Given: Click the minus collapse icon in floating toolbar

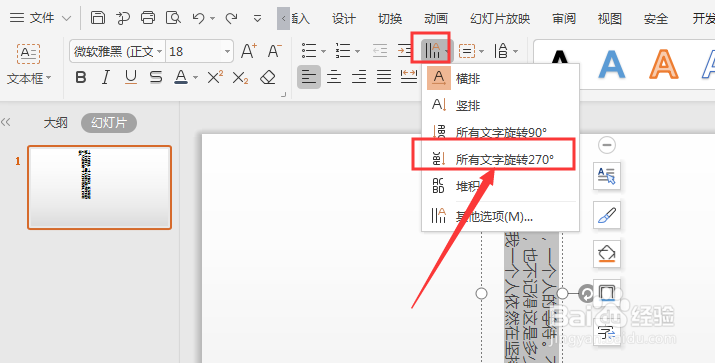Looking at the screenshot, I should [x=606, y=145].
